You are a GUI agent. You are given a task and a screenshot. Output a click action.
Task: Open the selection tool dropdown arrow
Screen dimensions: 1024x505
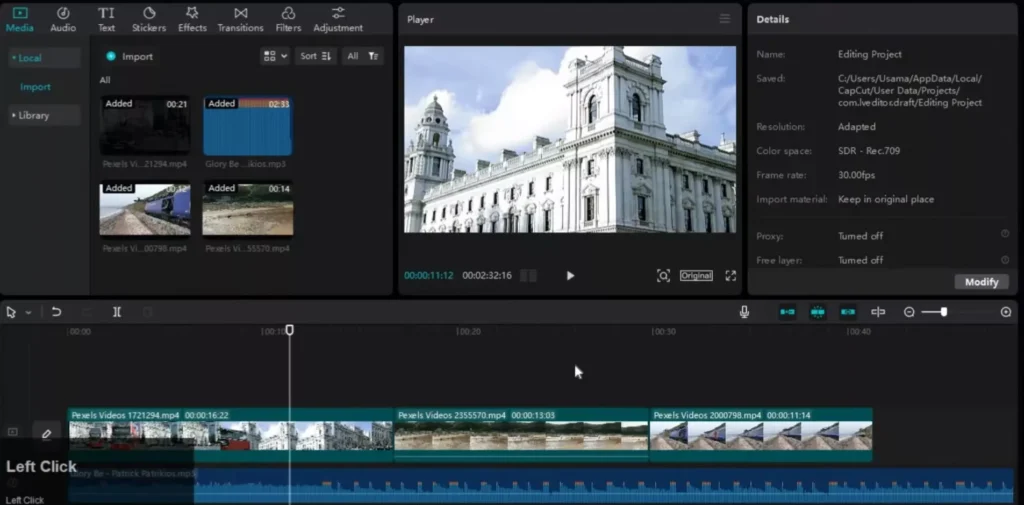(x=28, y=313)
